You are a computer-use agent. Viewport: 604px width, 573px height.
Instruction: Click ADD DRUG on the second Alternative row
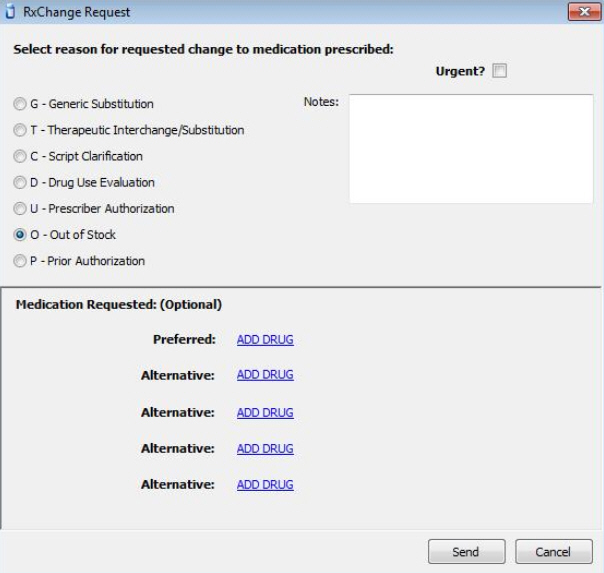265,413
